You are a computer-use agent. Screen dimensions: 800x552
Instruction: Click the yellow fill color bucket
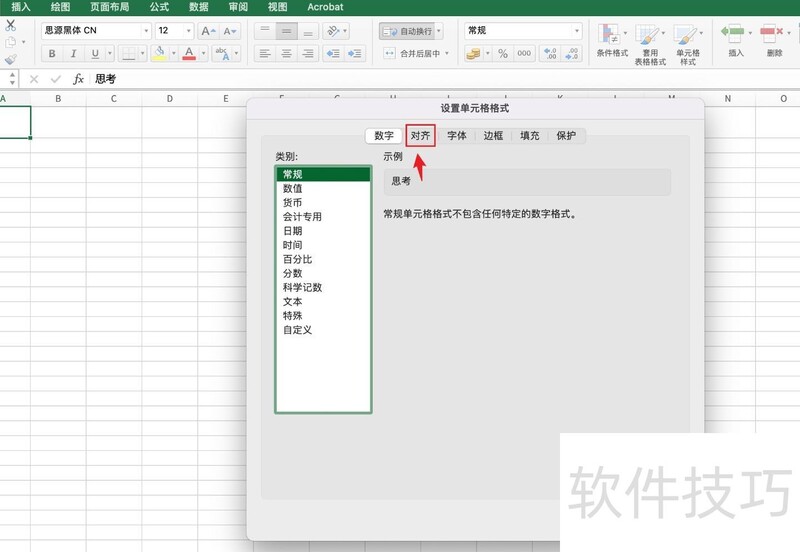click(x=158, y=53)
